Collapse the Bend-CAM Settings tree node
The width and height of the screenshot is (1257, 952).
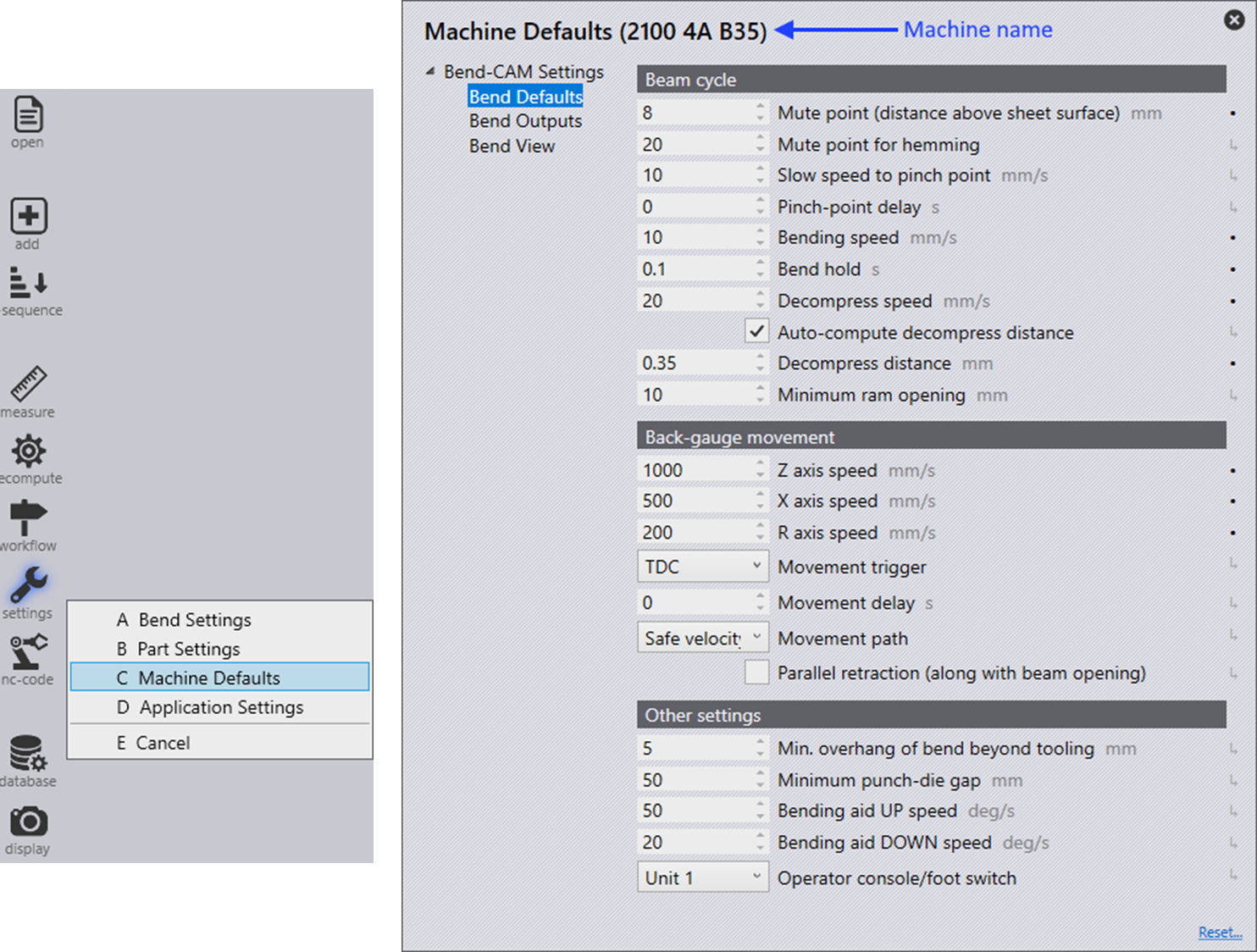tap(430, 72)
